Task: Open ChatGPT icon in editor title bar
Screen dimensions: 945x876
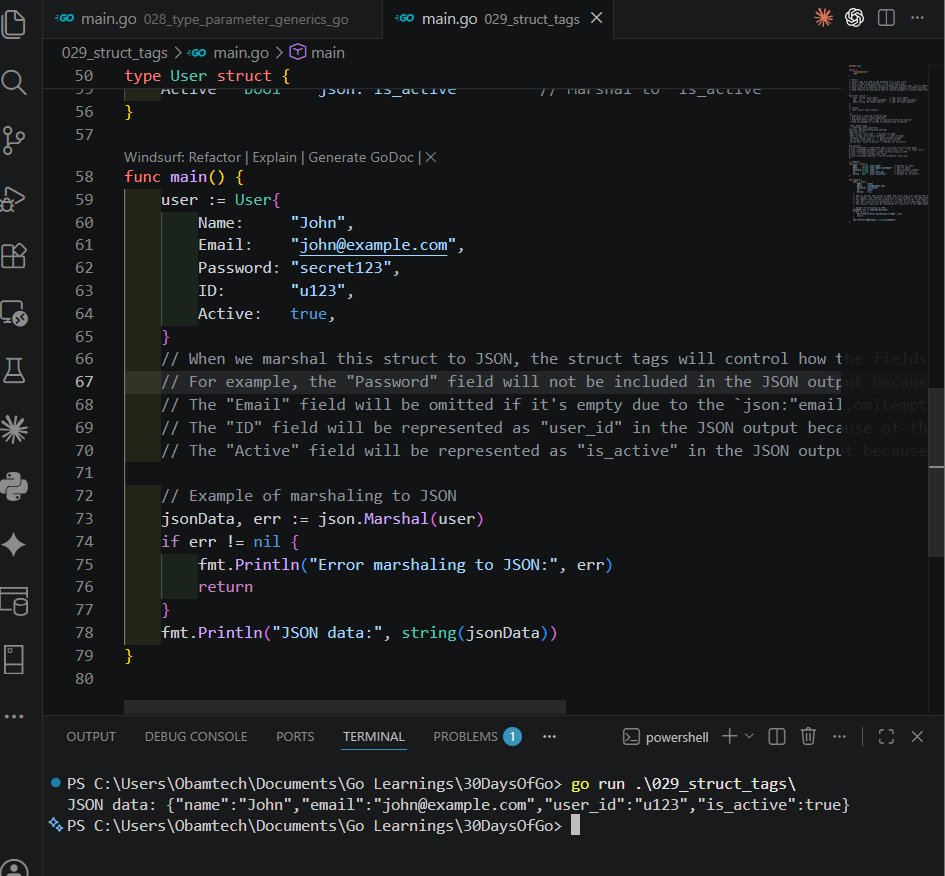Action: coord(854,17)
